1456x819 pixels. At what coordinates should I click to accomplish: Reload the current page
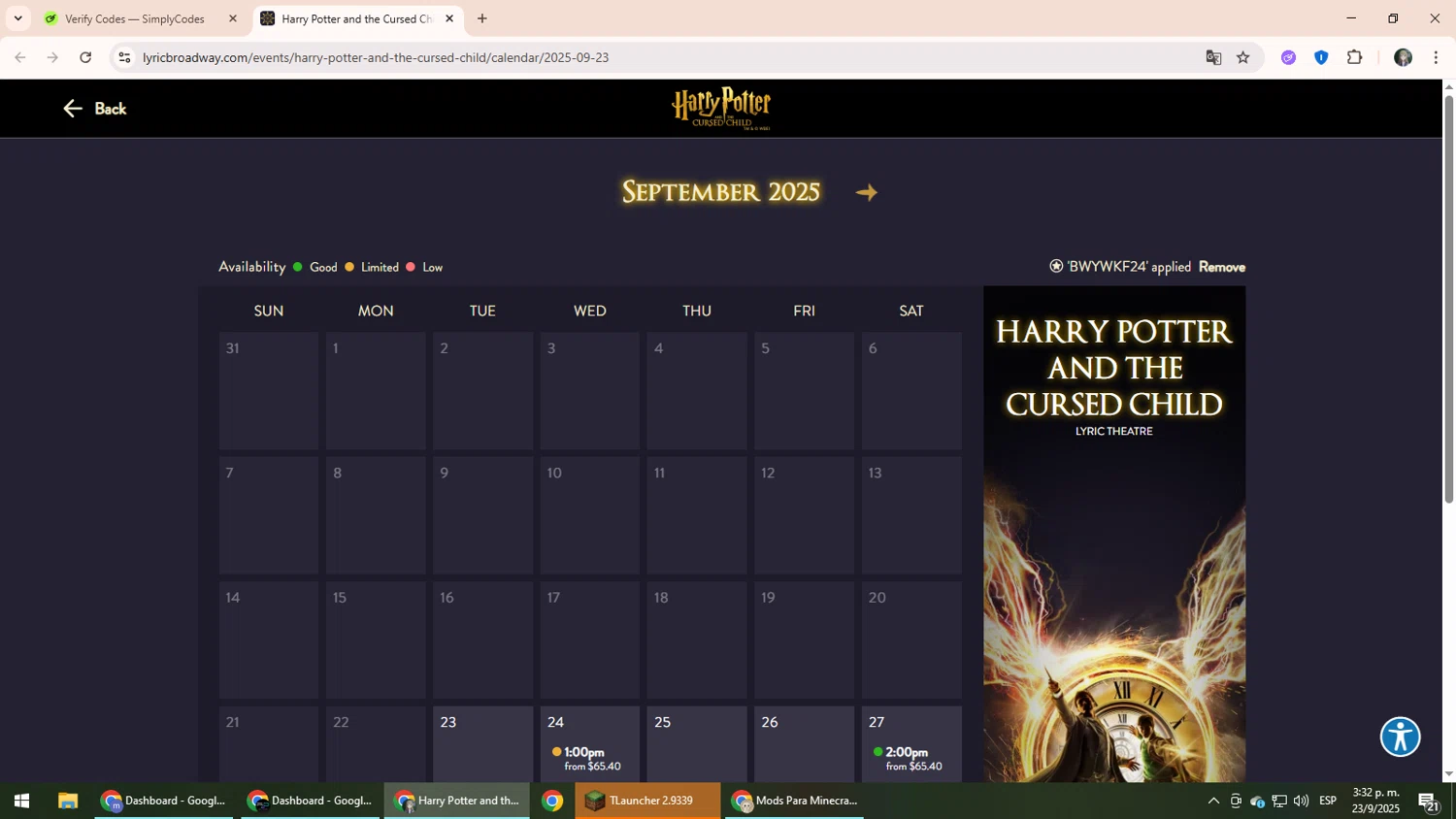click(85, 57)
